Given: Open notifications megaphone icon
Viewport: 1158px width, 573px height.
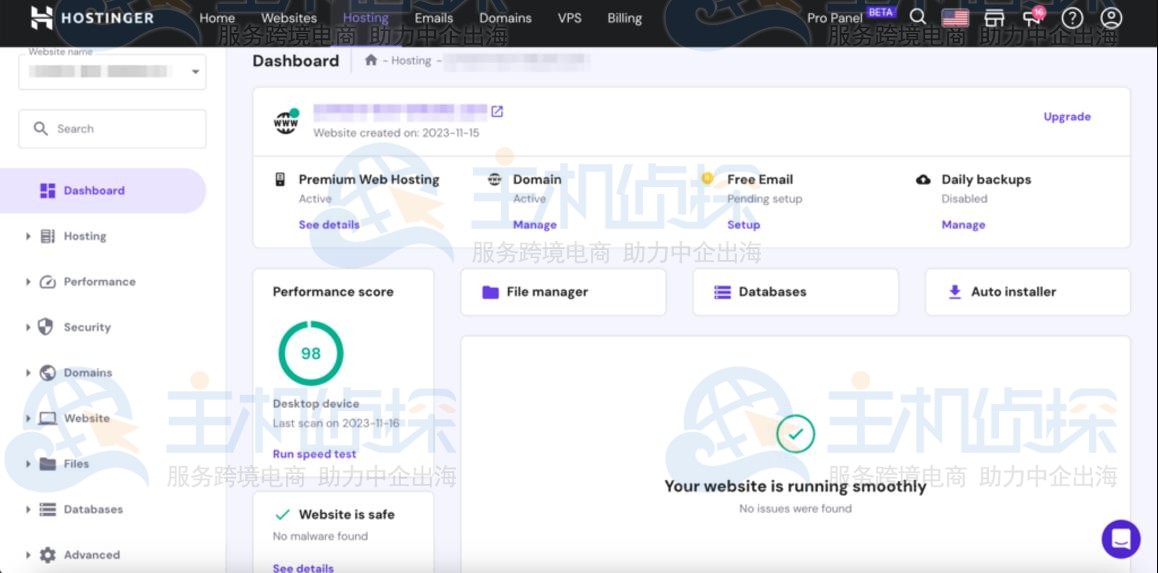Looking at the screenshot, I should point(1033,17).
